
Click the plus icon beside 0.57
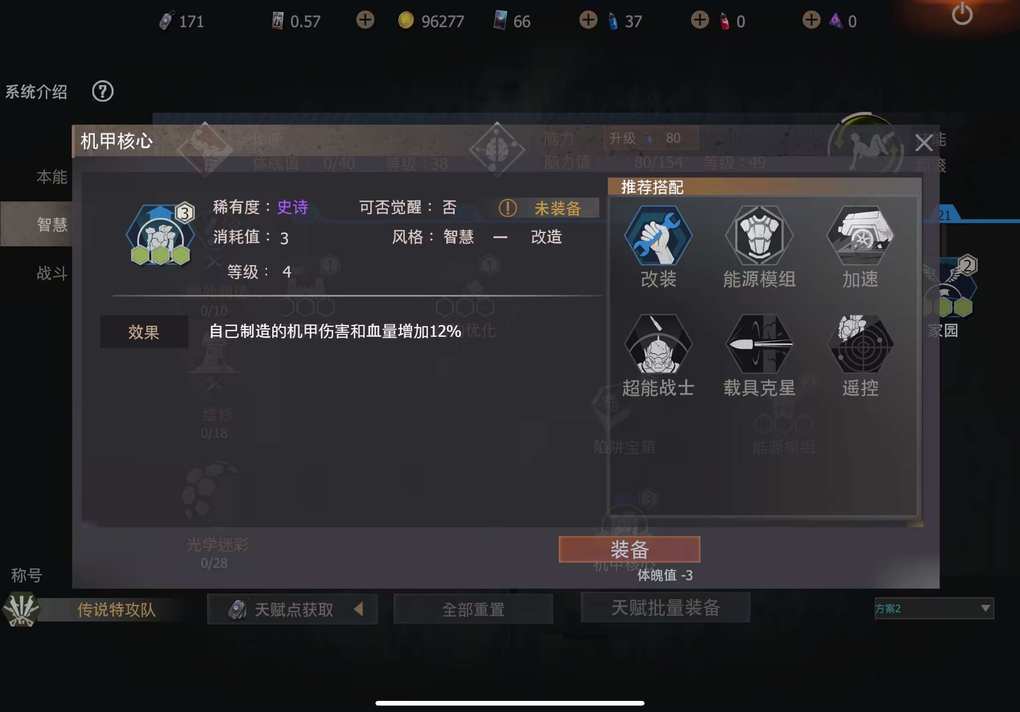pyautogui.click(x=365, y=20)
